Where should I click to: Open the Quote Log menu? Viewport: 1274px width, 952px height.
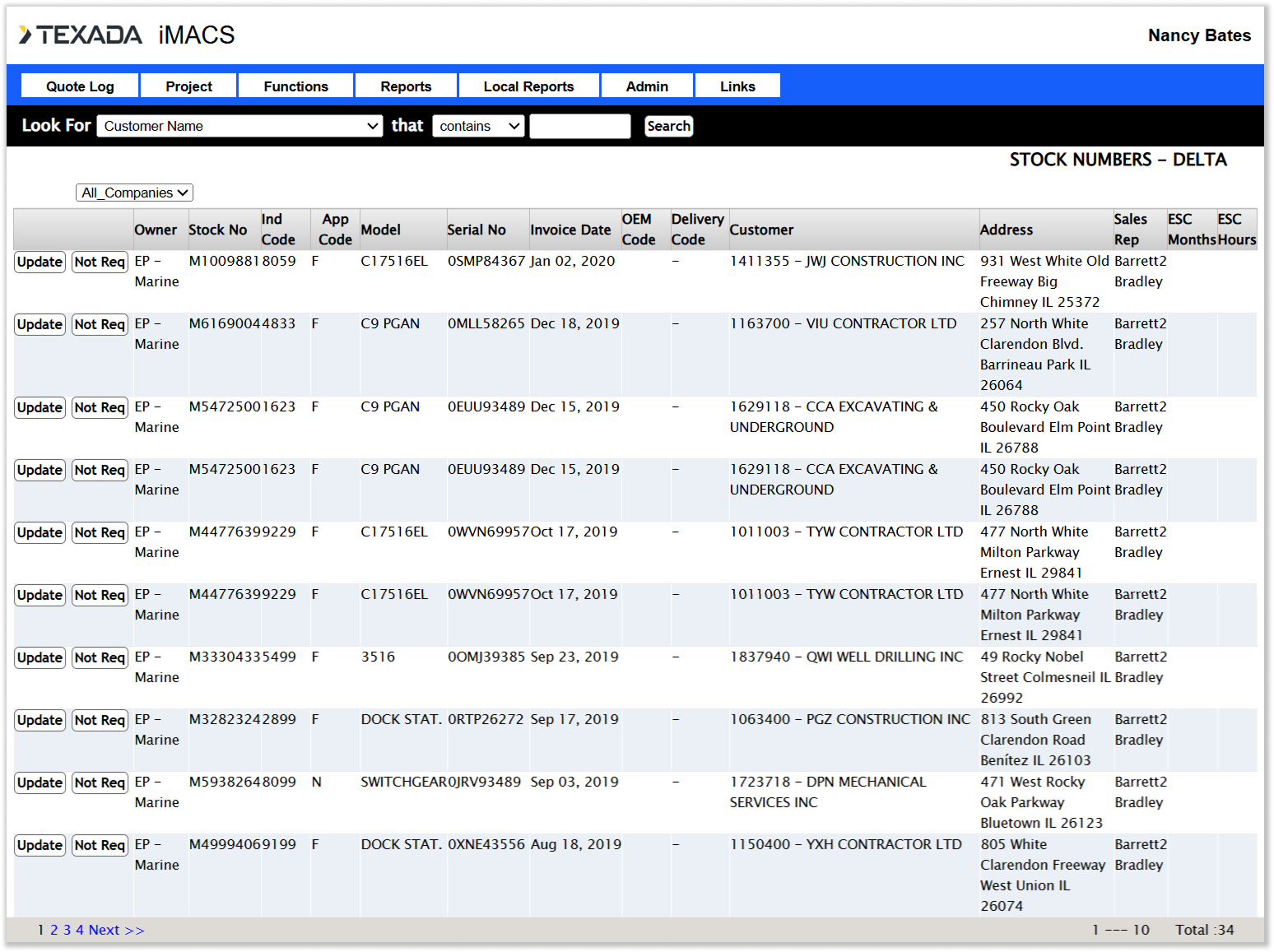[80, 86]
